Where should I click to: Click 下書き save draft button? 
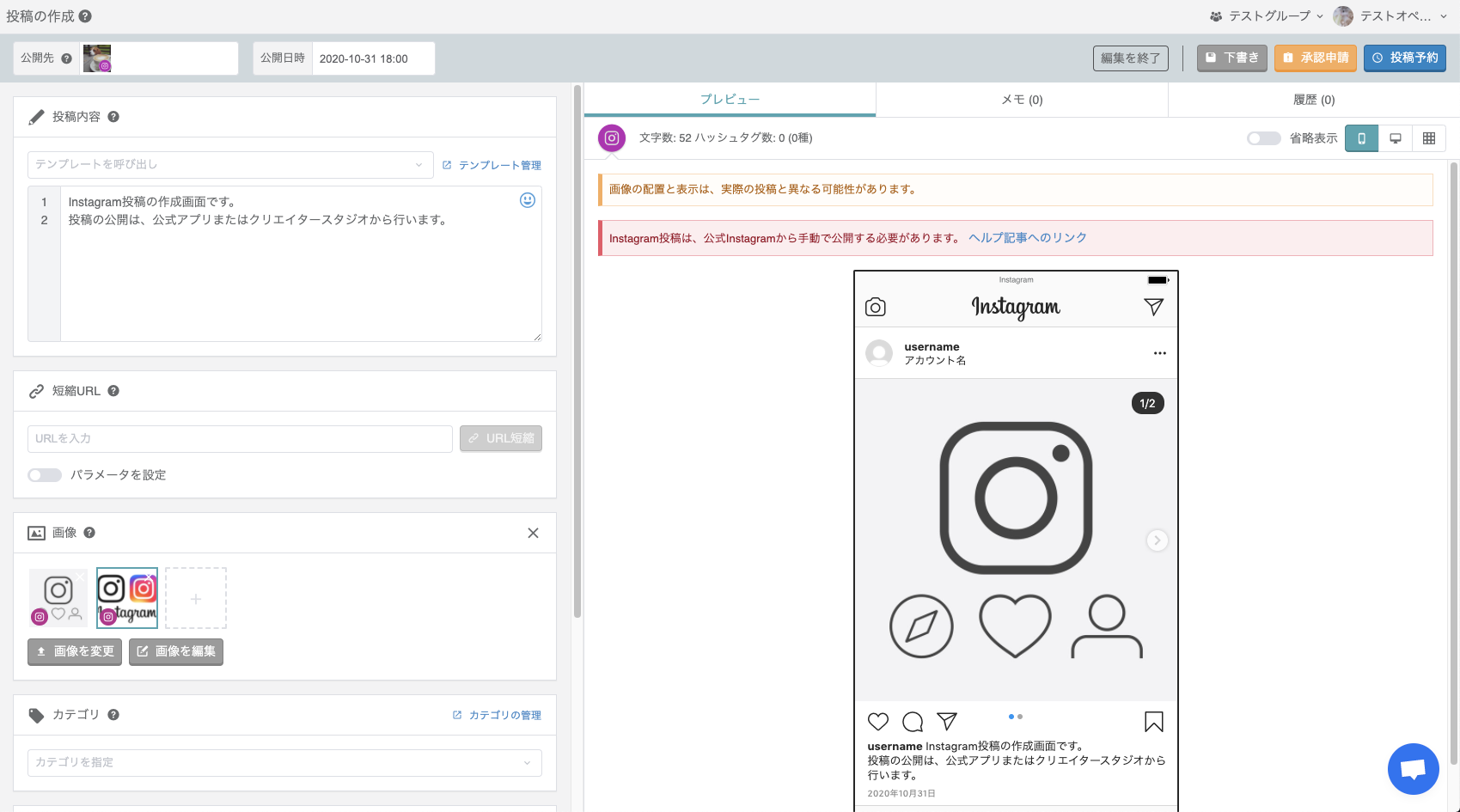coord(1232,58)
